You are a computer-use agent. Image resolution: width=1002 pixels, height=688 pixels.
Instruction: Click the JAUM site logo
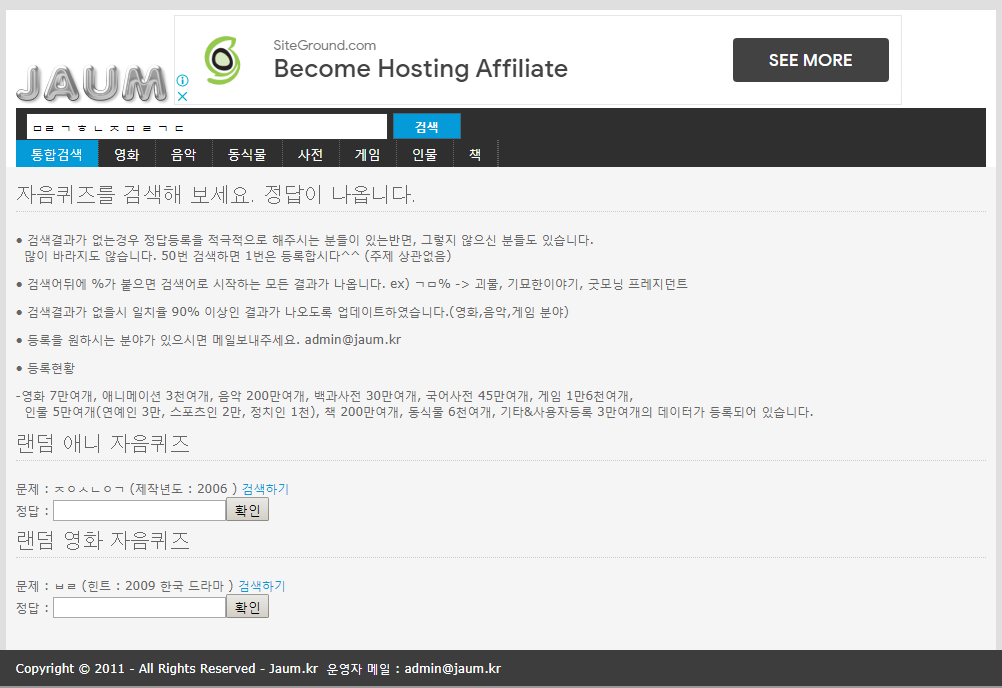(x=91, y=84)
